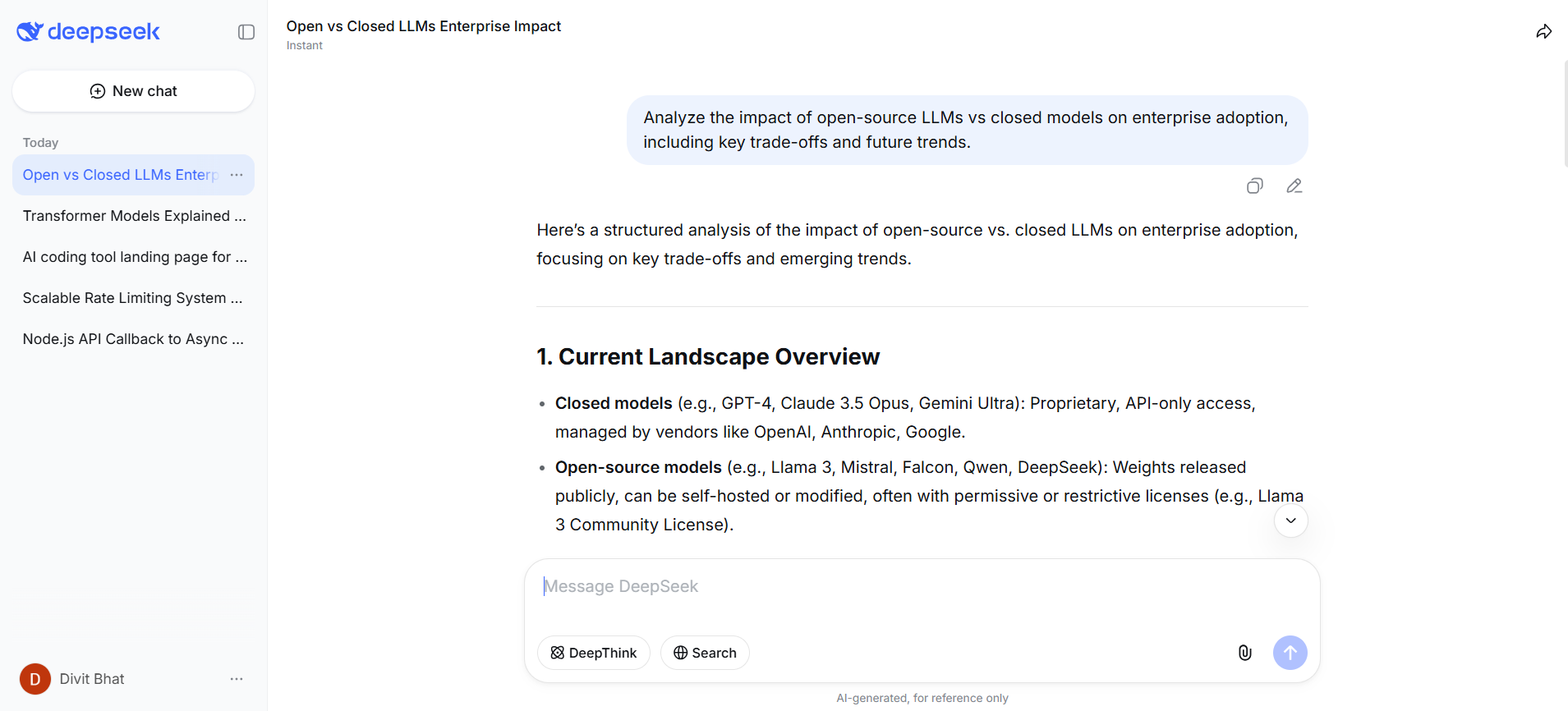
Task: Edit the user prompt message
Action: coord(1294,186)
